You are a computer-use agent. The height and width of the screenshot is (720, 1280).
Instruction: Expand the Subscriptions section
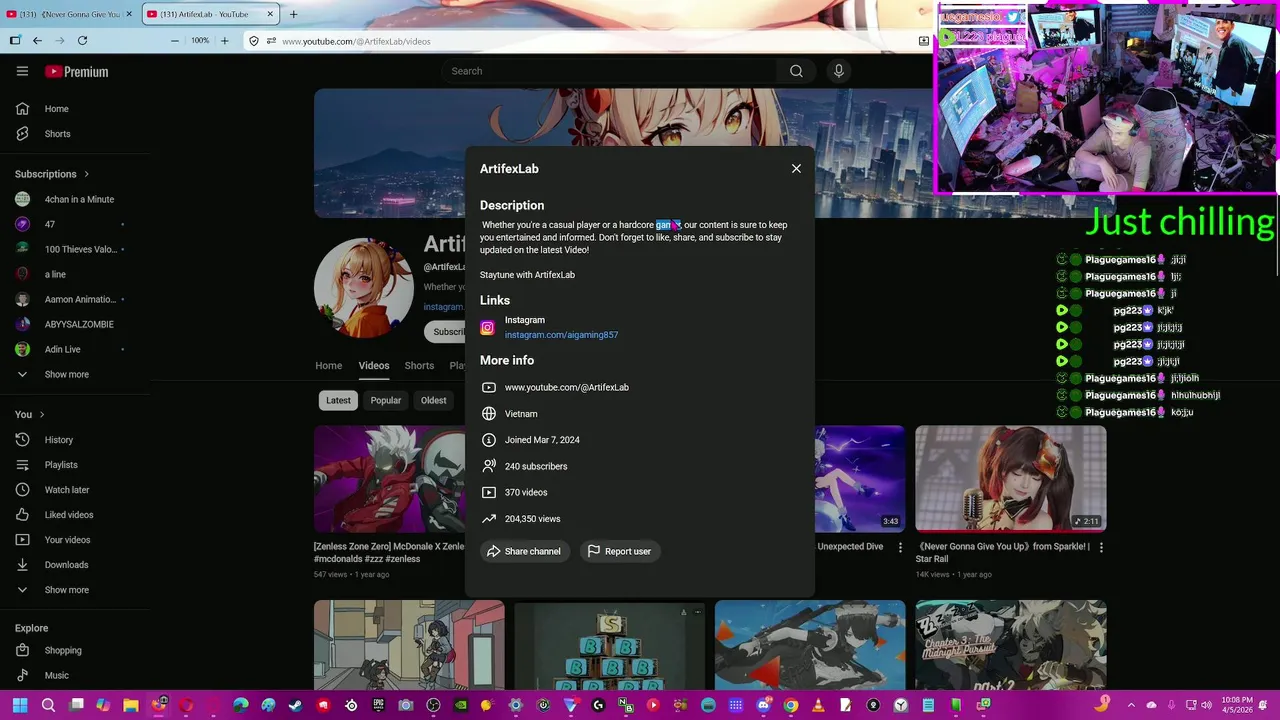[x=52, y=174]
